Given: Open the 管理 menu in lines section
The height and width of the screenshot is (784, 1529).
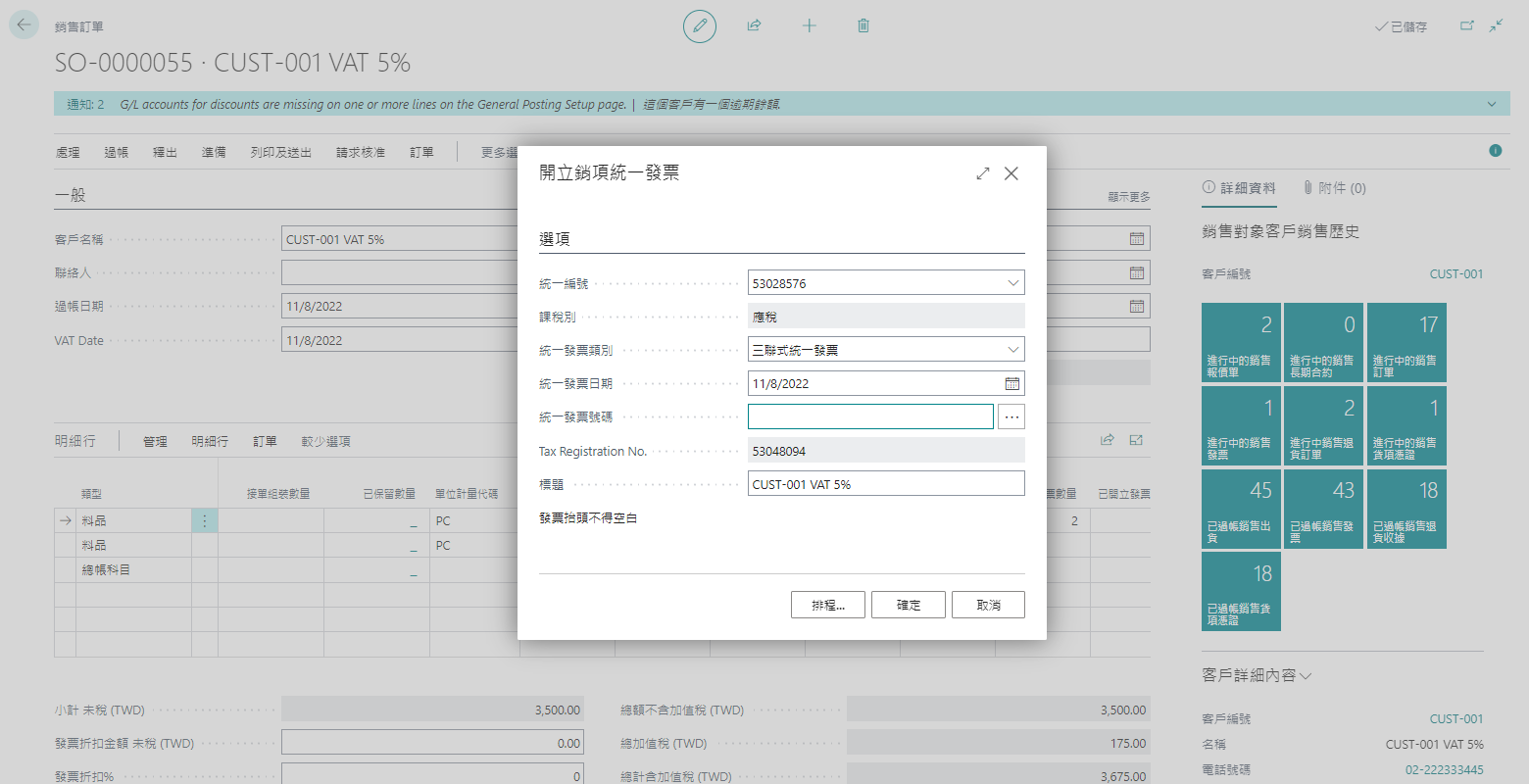Looking at the screenshot, I should tap(155, 442).
